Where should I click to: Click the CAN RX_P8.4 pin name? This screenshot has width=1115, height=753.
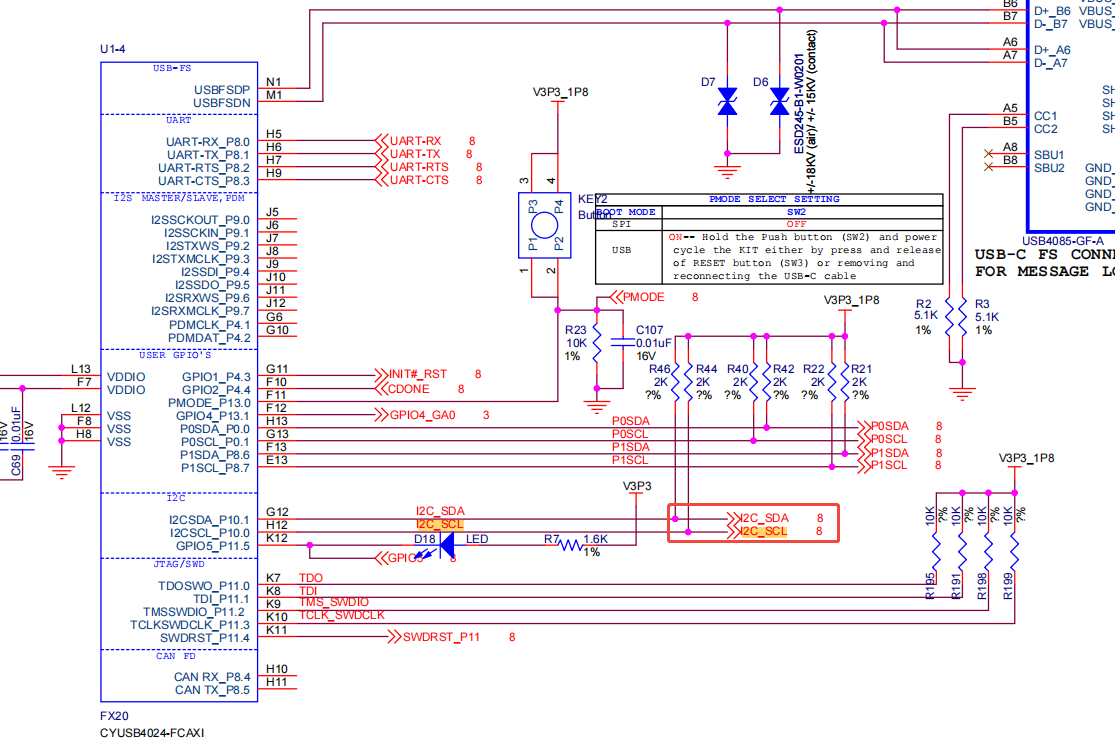(212, 677)
